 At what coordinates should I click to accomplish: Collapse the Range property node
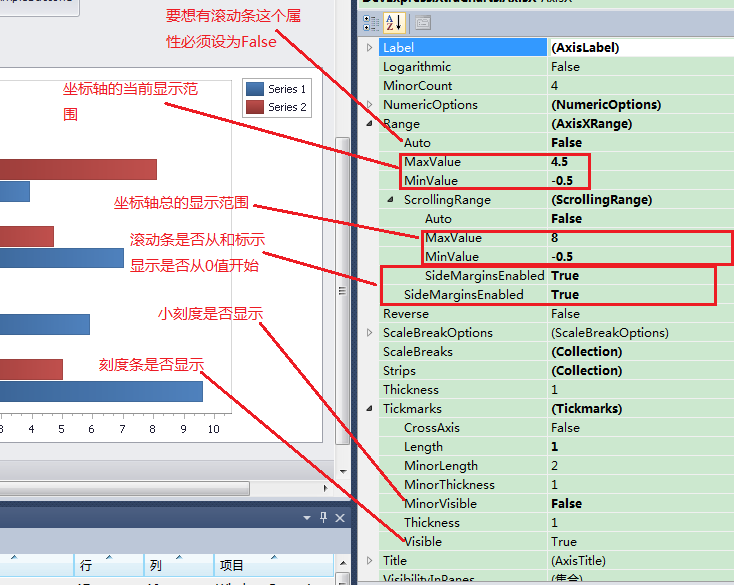point(369,124)
